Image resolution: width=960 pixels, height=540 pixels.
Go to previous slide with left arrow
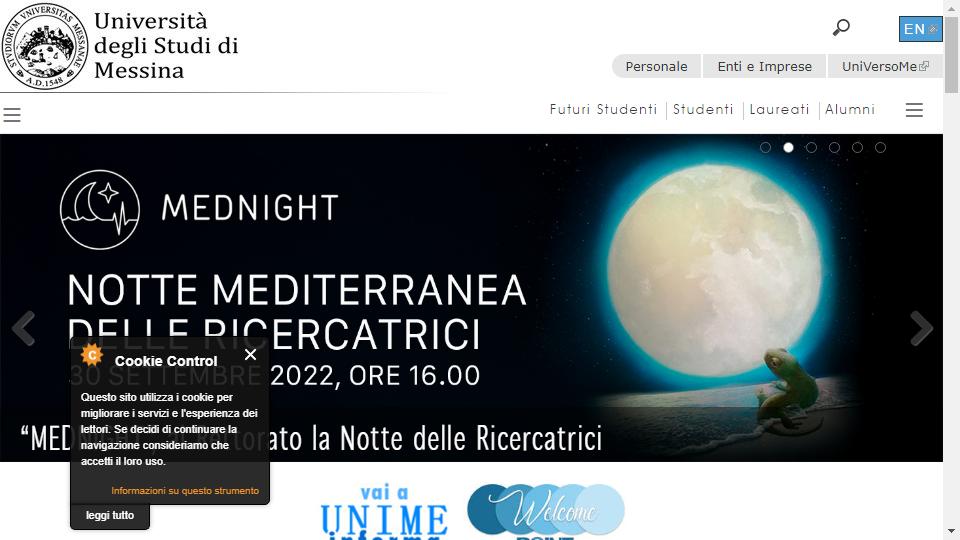coord(24,329)
